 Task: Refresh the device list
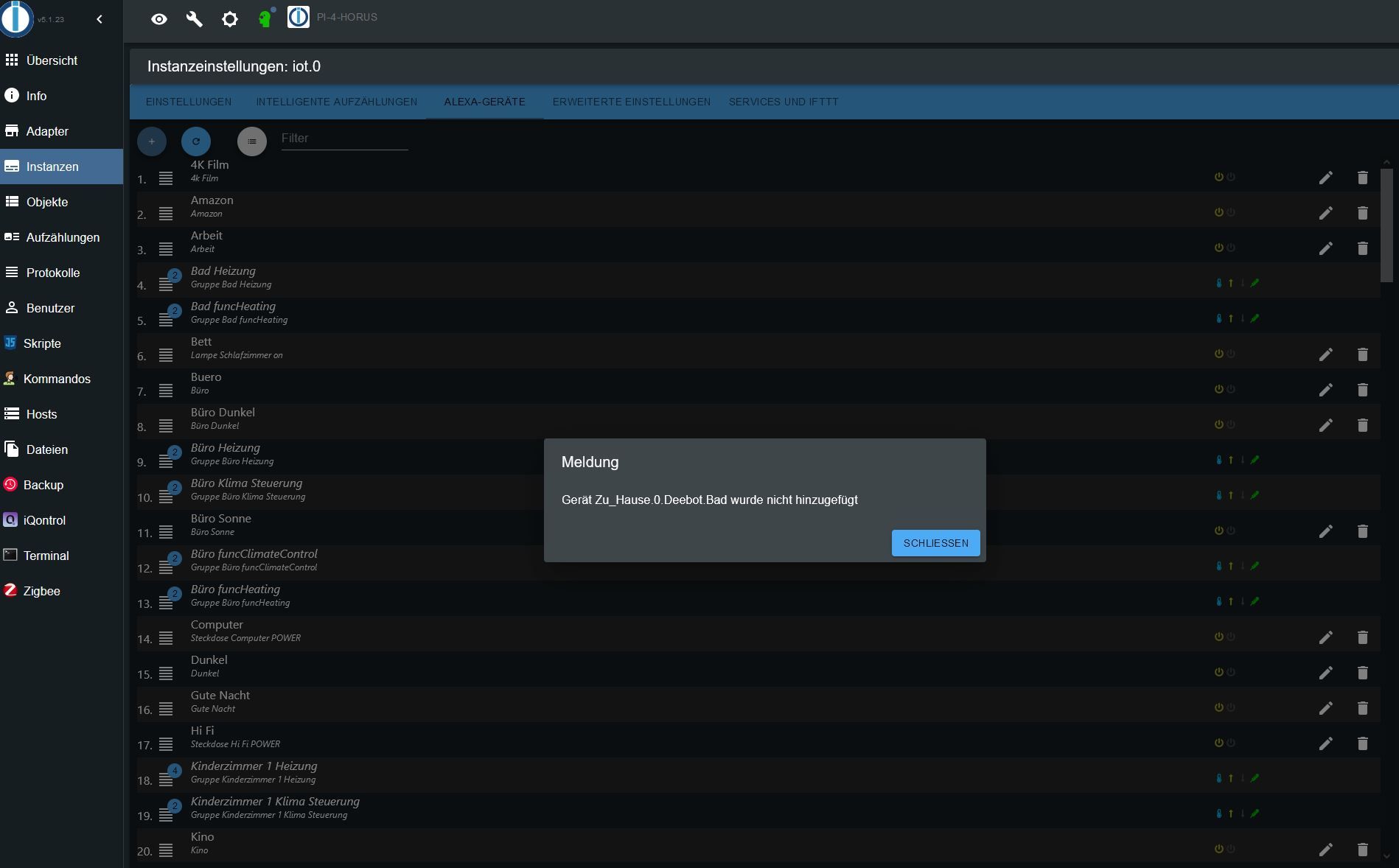coord(196,141)
